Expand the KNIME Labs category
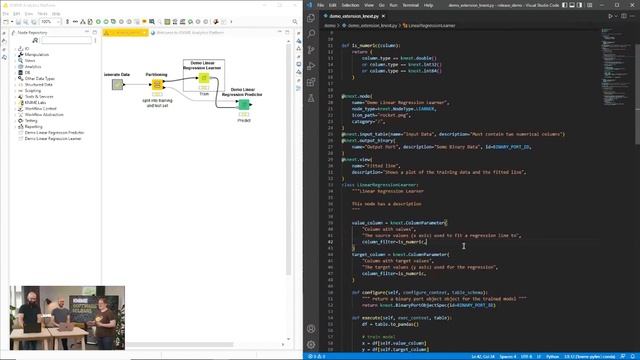 (x=16, y=102)
